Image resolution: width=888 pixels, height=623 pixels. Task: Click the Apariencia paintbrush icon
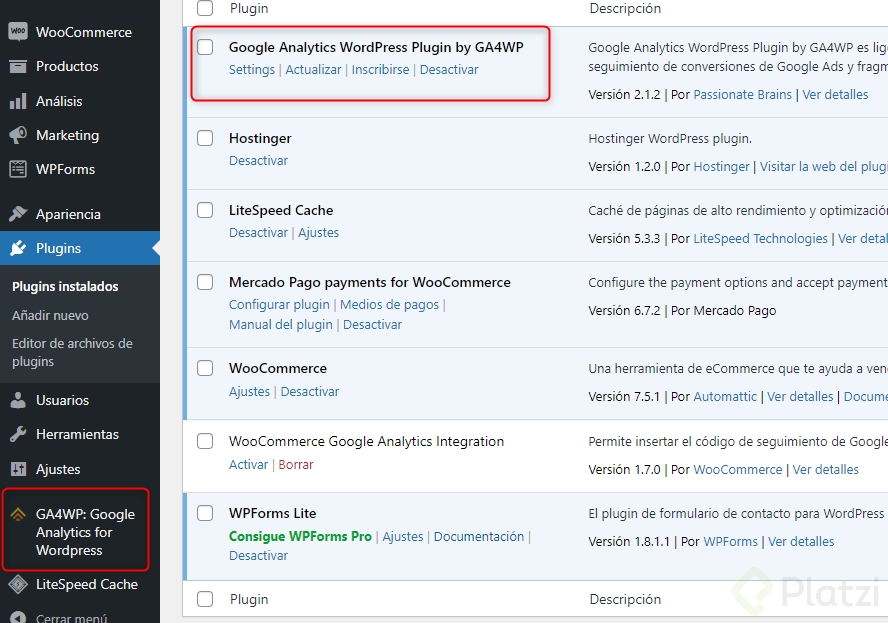pyautogui.click(x=18, y=214)
